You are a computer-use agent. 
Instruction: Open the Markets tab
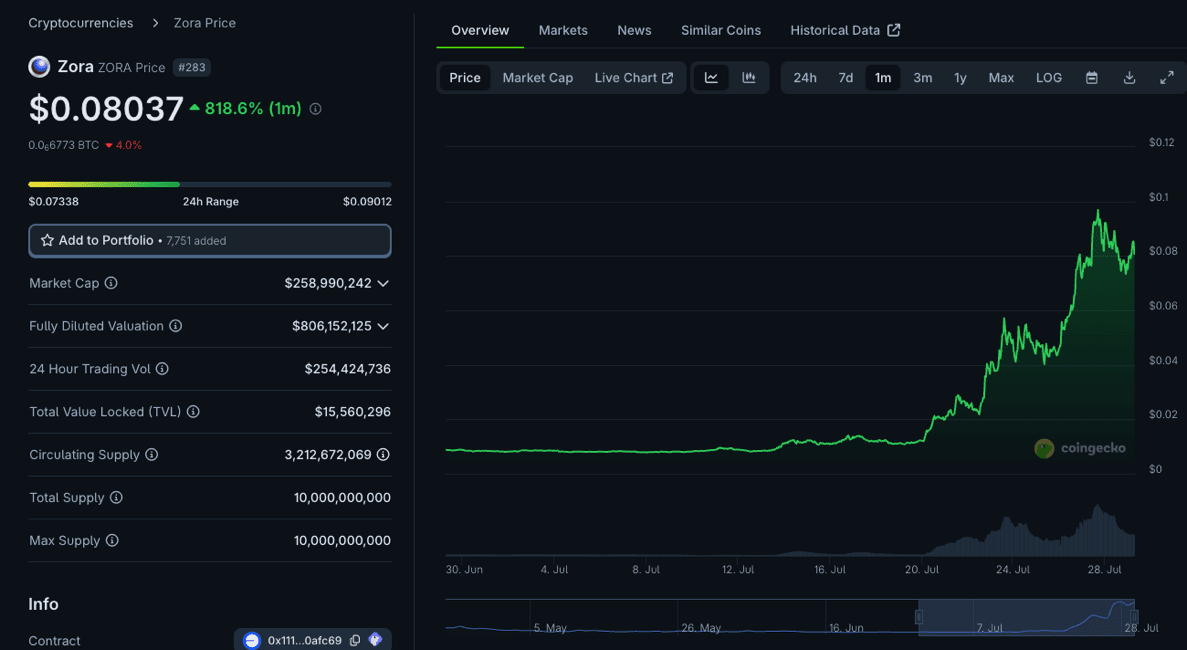pos(563,30)
